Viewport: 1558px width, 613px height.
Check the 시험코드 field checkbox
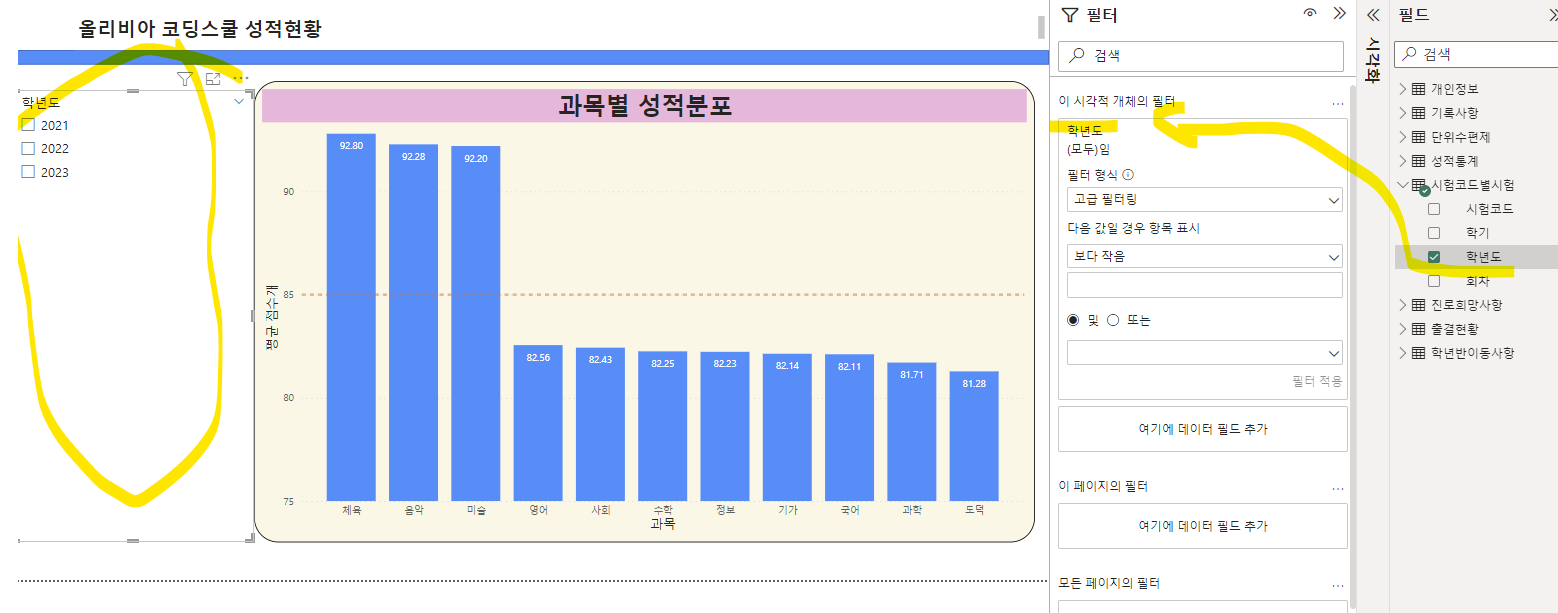pyautogui.click(x=1434, y=209)
